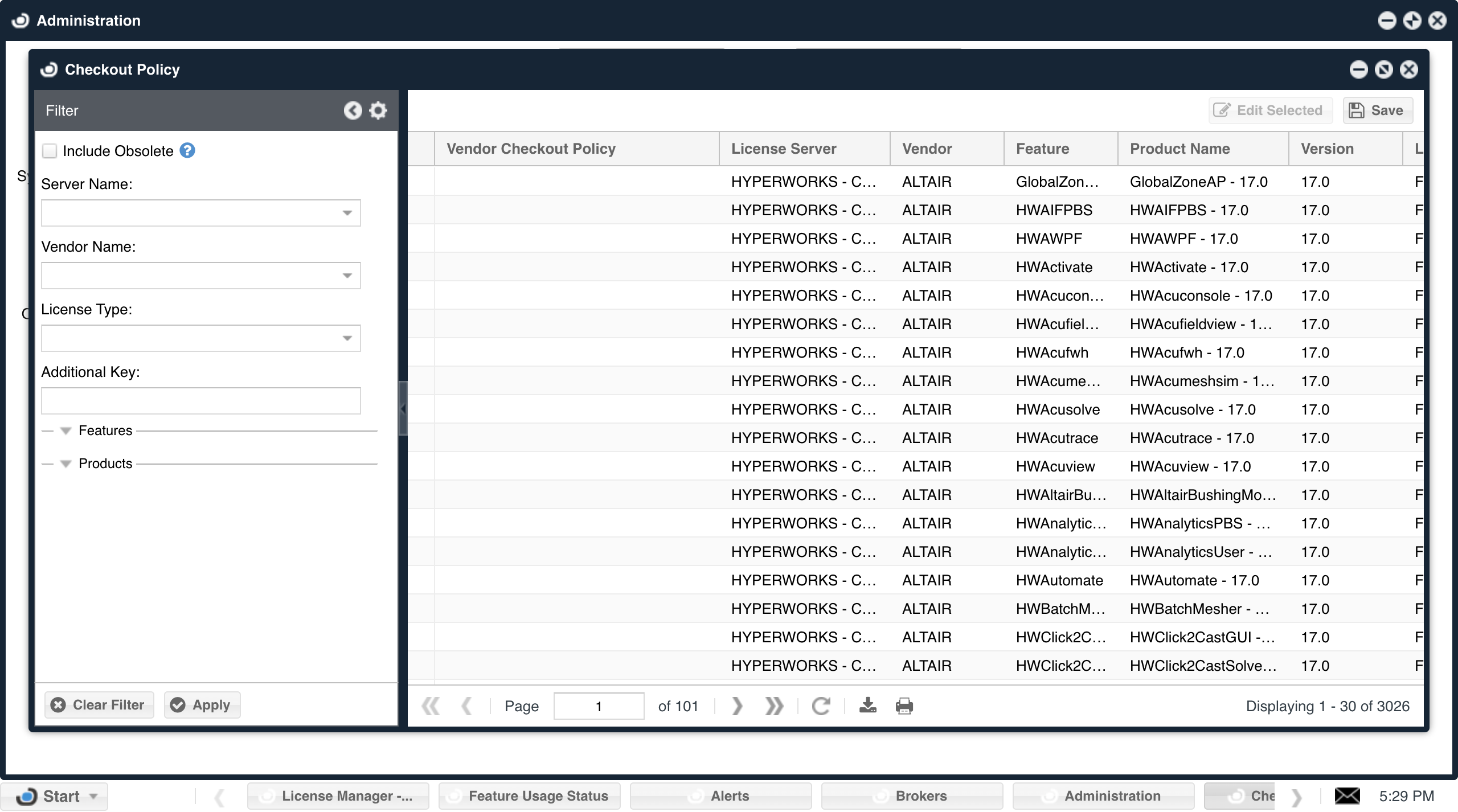Switch to Brokers taskbar tab

912,795
